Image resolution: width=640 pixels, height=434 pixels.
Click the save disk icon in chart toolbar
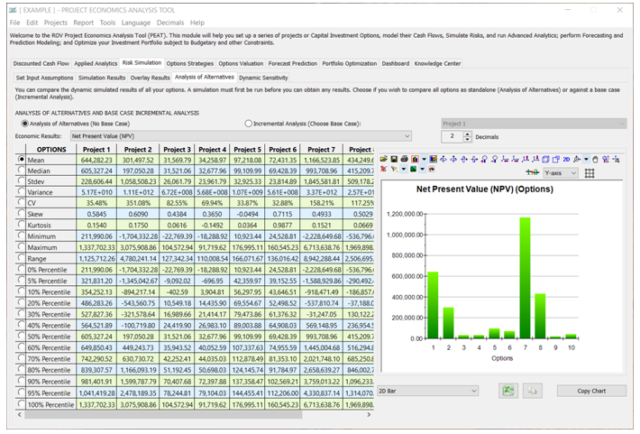pos(394,159)
